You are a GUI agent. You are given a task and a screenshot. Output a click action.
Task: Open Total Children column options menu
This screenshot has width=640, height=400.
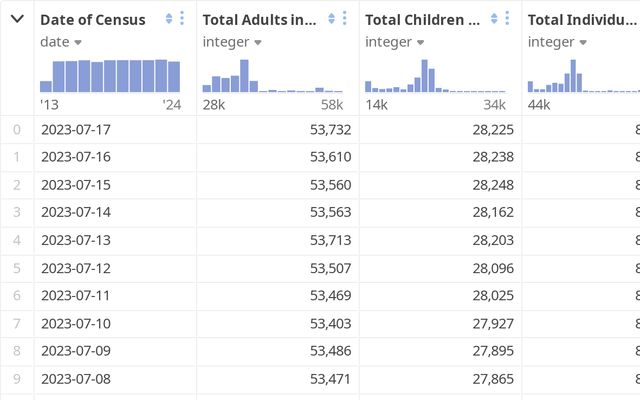point(508,19)
